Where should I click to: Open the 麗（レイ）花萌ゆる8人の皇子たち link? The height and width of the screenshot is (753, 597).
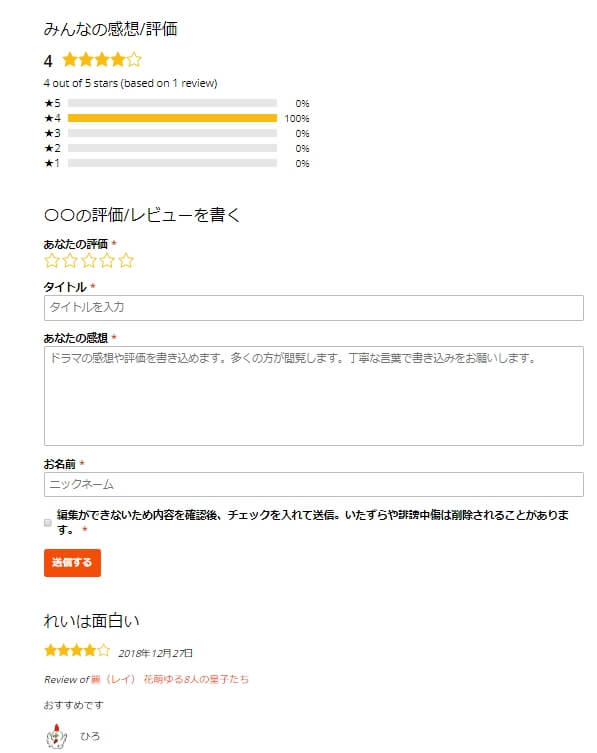click(x=170, y=680)
